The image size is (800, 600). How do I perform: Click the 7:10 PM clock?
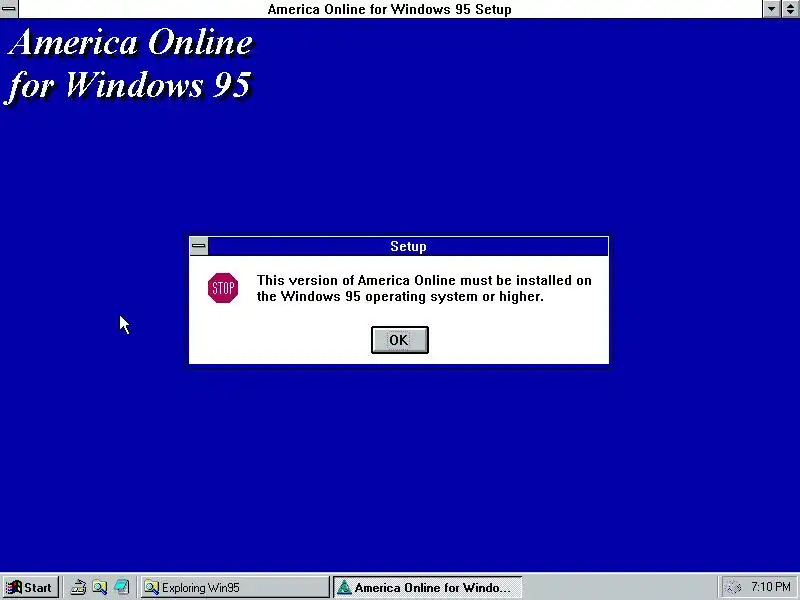click(770, 587)
